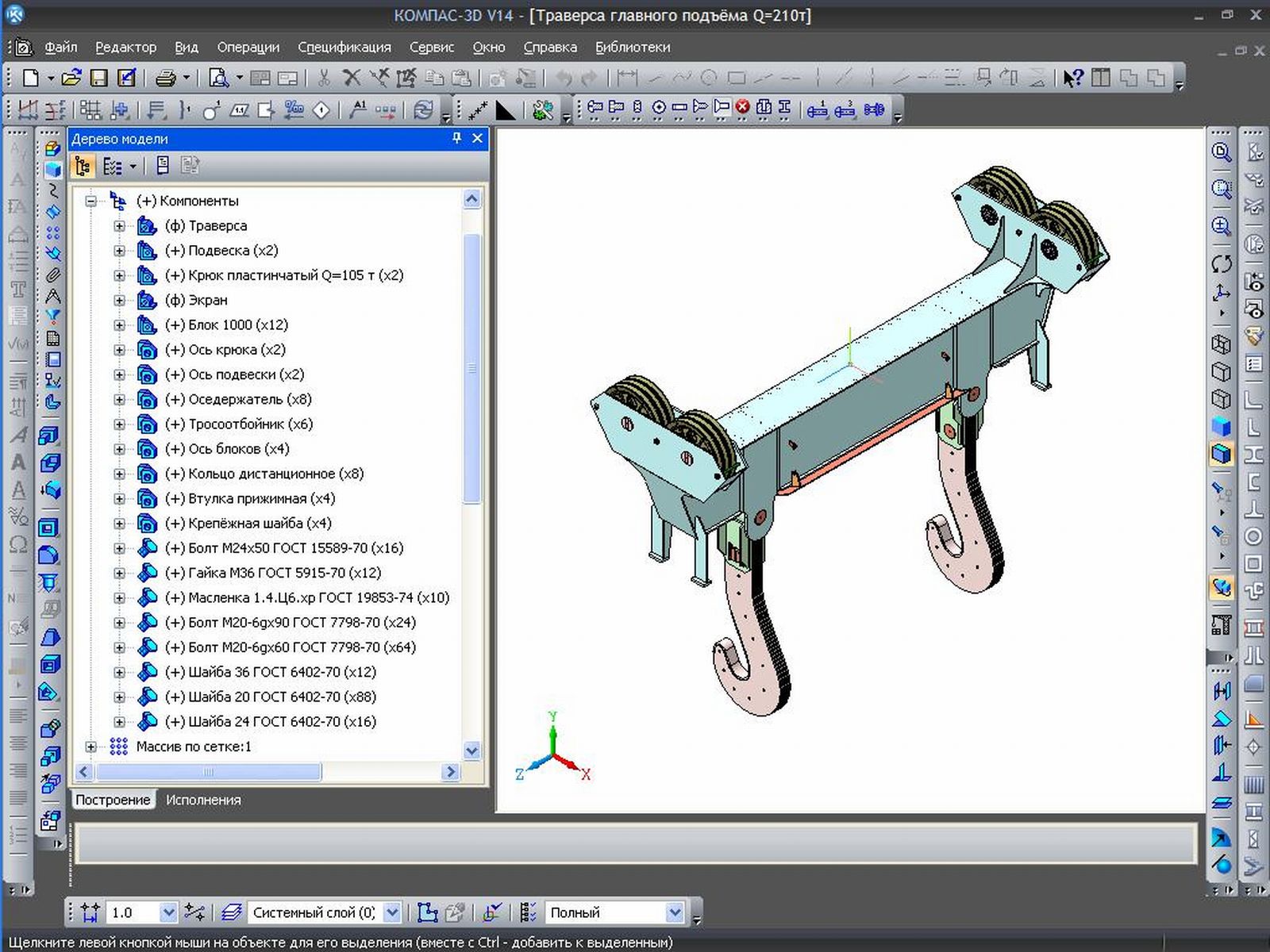Open the Системный слой layer dropdown
Image resolution: width=1270 pixels, height=952 pixels.
[392, 912]
